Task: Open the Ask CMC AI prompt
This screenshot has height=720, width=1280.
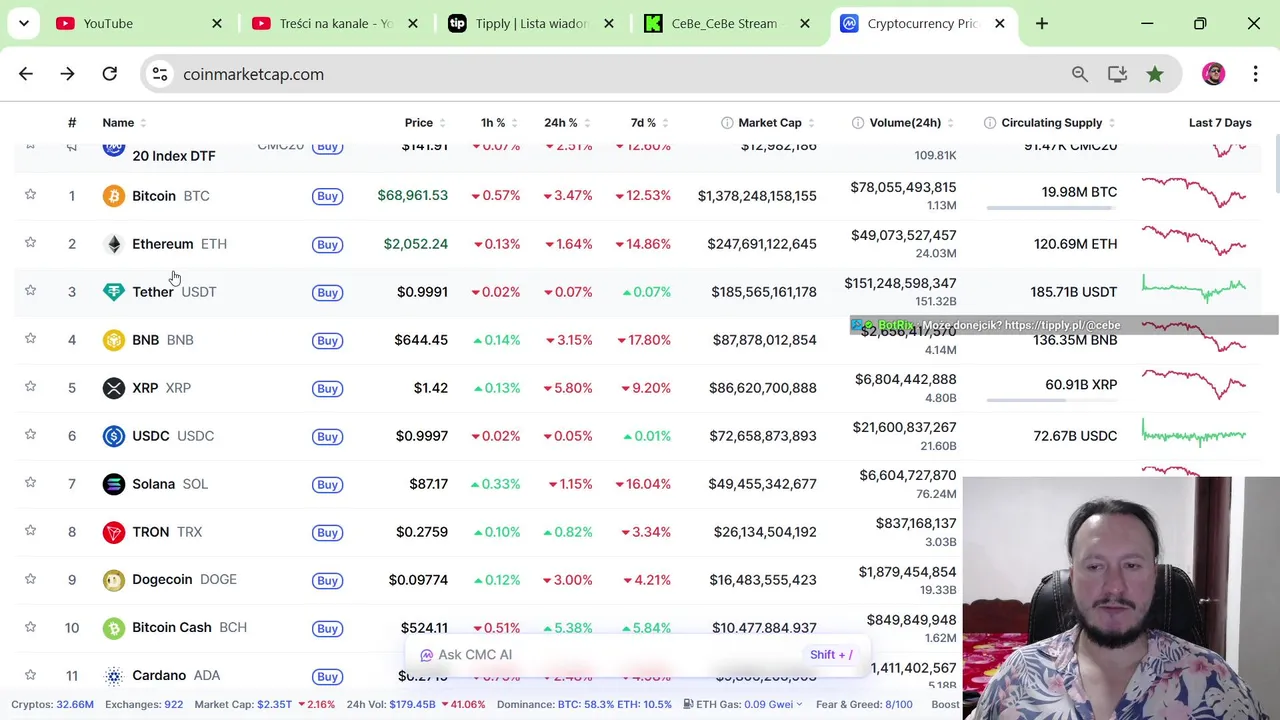Action: pyautogui.click(x=636, y=655)
